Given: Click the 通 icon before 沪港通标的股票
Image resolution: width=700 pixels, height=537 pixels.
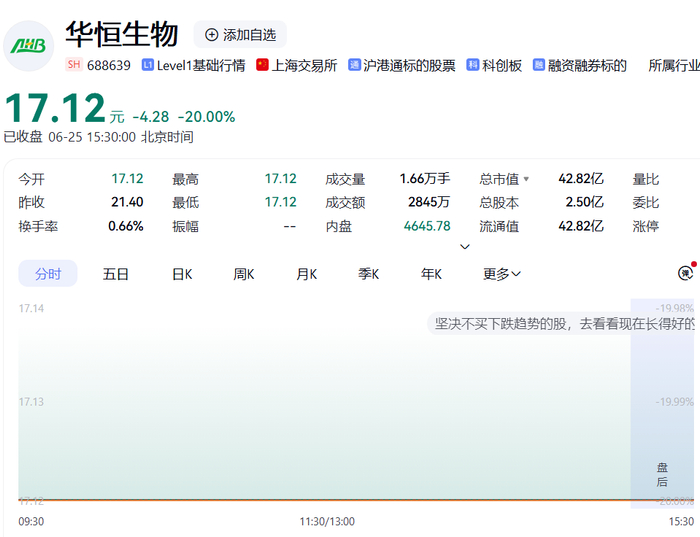Looking at the screenshot, I should (354, 65).
